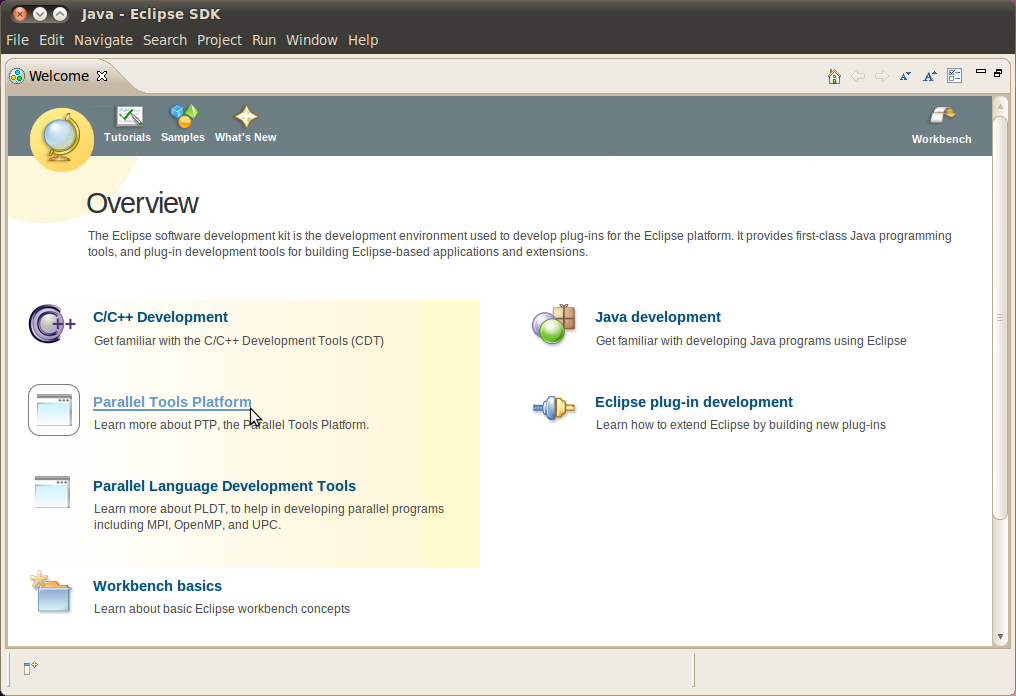
Task: Open the Java development link
Action: click(658, 317)
